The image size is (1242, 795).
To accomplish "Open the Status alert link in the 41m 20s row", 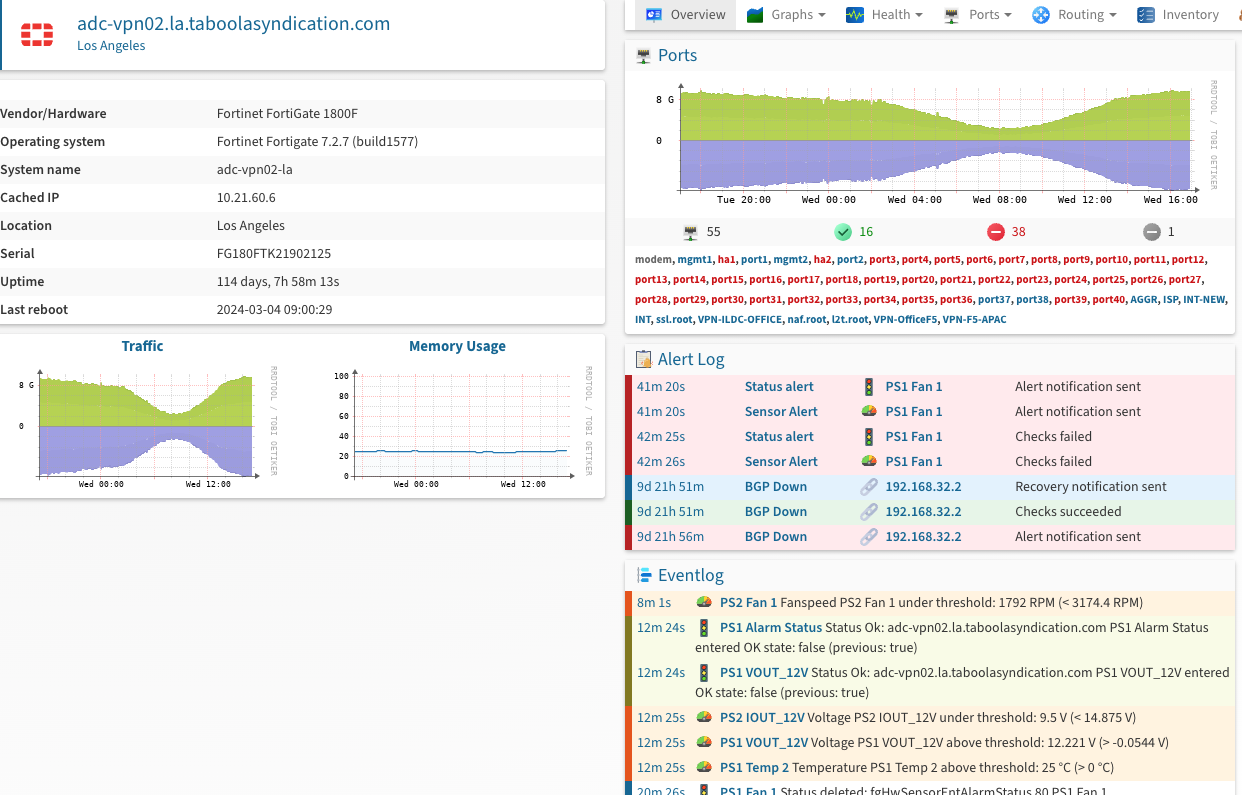I will 779,387.
